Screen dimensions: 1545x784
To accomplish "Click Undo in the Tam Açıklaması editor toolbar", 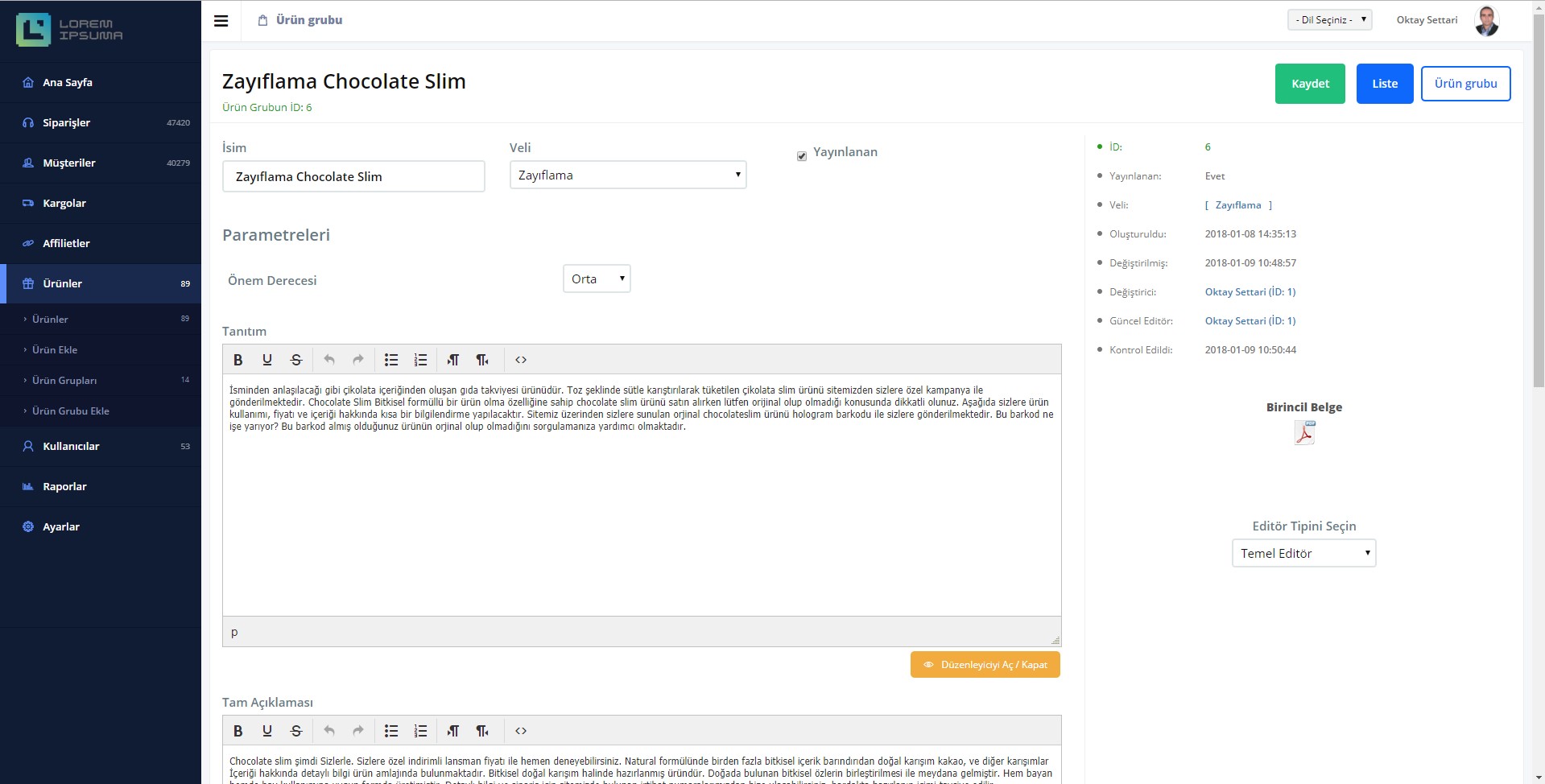I will pos(328,731).
